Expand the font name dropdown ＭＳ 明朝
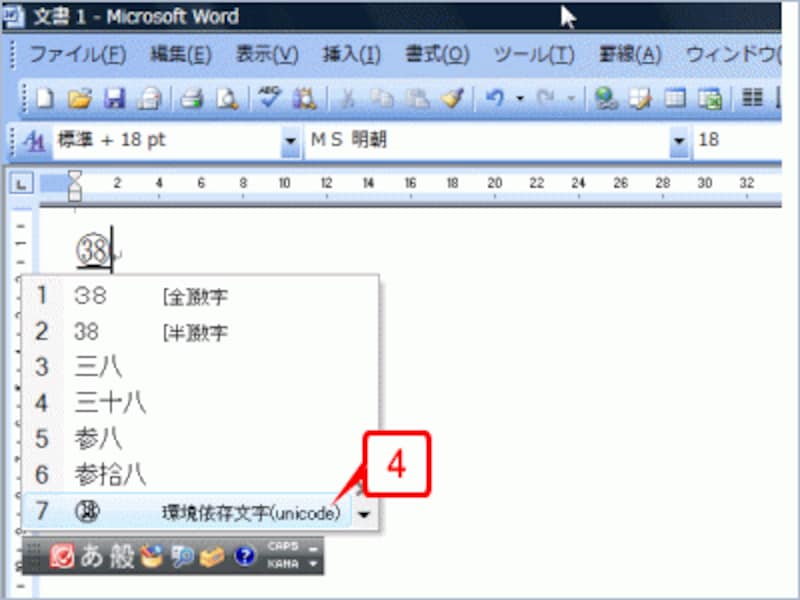The width and height of the screenshot is (800, 600). 679,140
